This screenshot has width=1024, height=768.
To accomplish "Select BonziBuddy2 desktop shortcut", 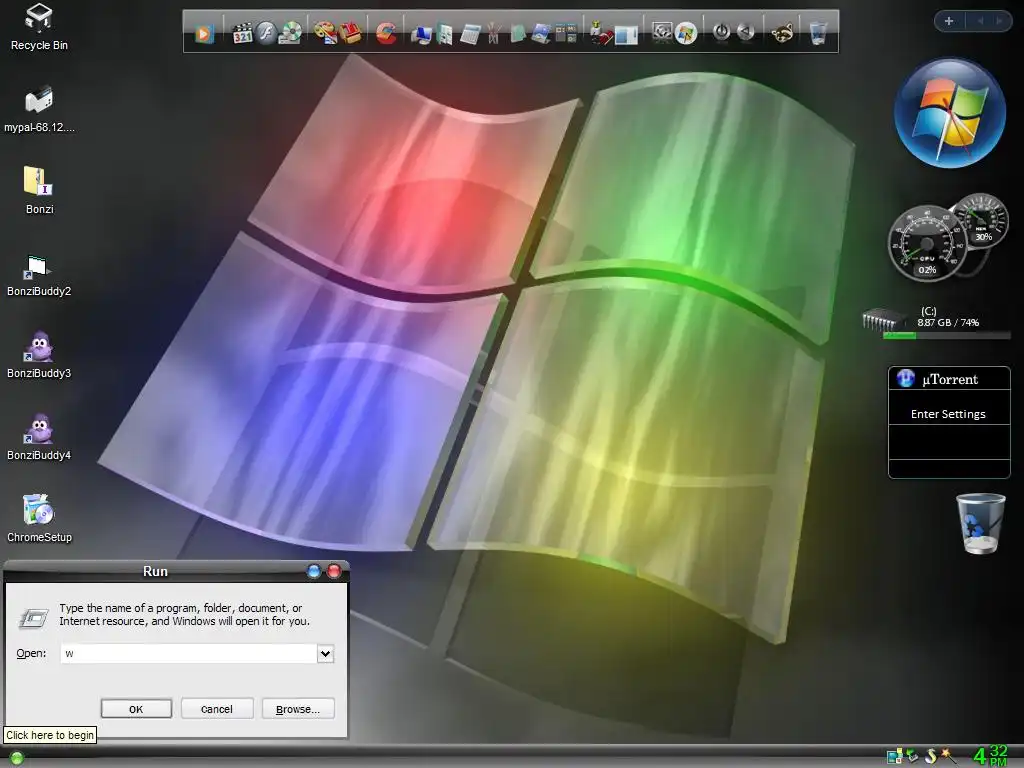I will pos(39,274).
